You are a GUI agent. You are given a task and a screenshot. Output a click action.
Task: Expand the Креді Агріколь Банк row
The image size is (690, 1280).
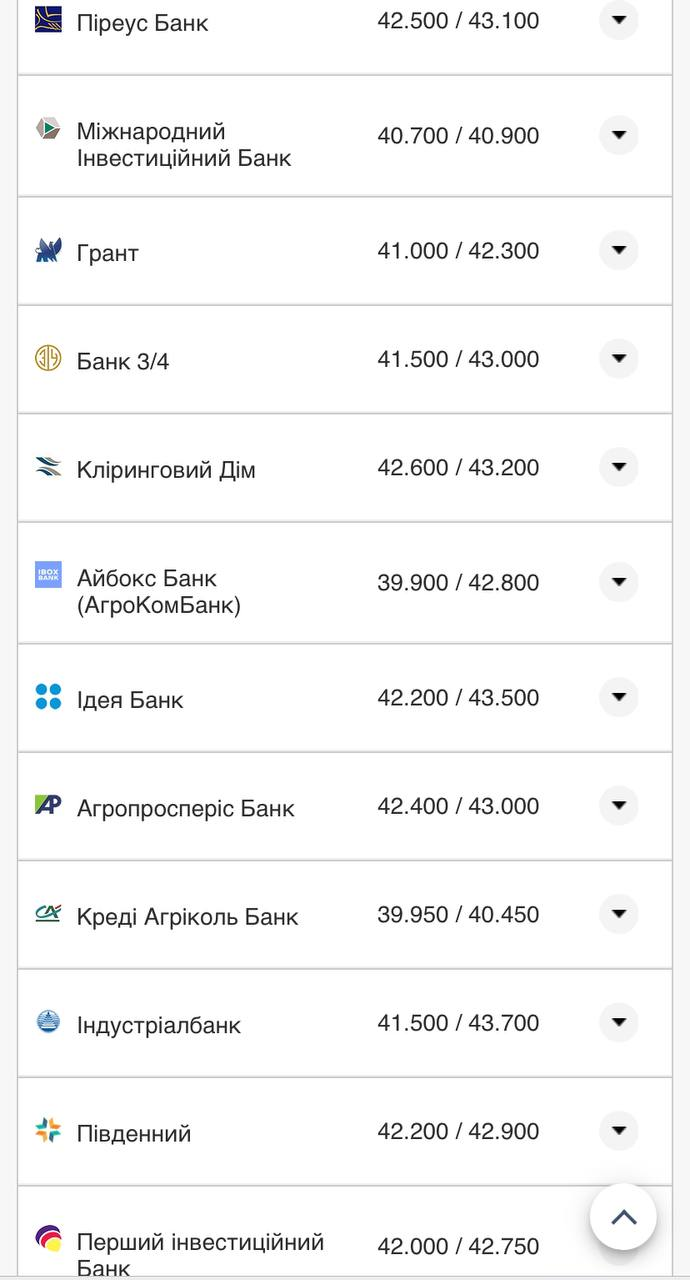coord(619,913)
